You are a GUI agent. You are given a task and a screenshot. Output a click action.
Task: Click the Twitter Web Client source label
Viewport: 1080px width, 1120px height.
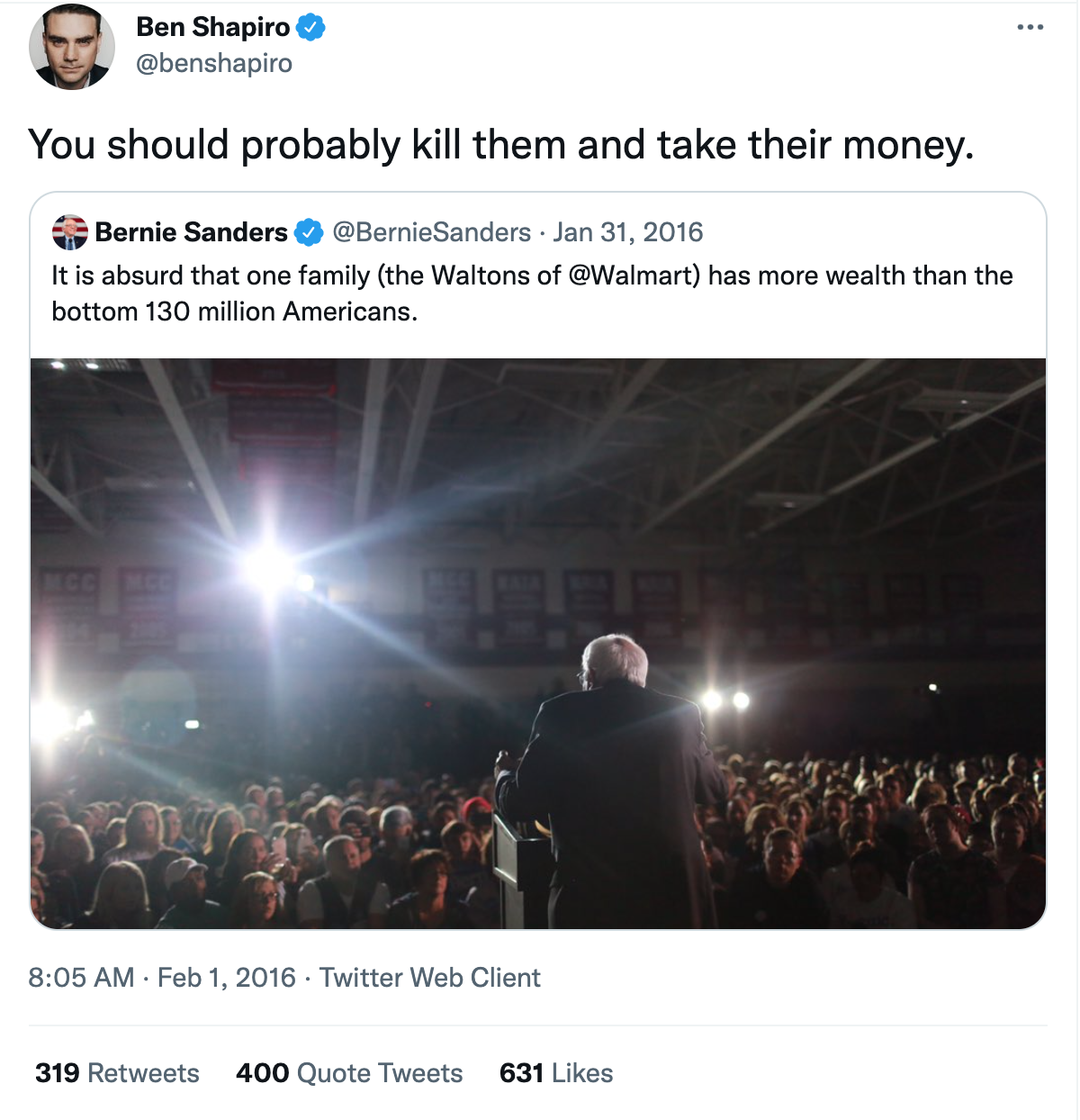click(430, 977)
